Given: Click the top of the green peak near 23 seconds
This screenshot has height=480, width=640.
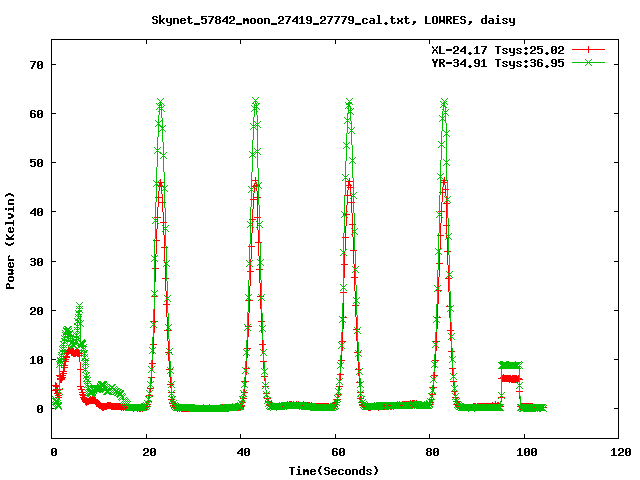Looking at the screenshot, I should pos(161,102).
